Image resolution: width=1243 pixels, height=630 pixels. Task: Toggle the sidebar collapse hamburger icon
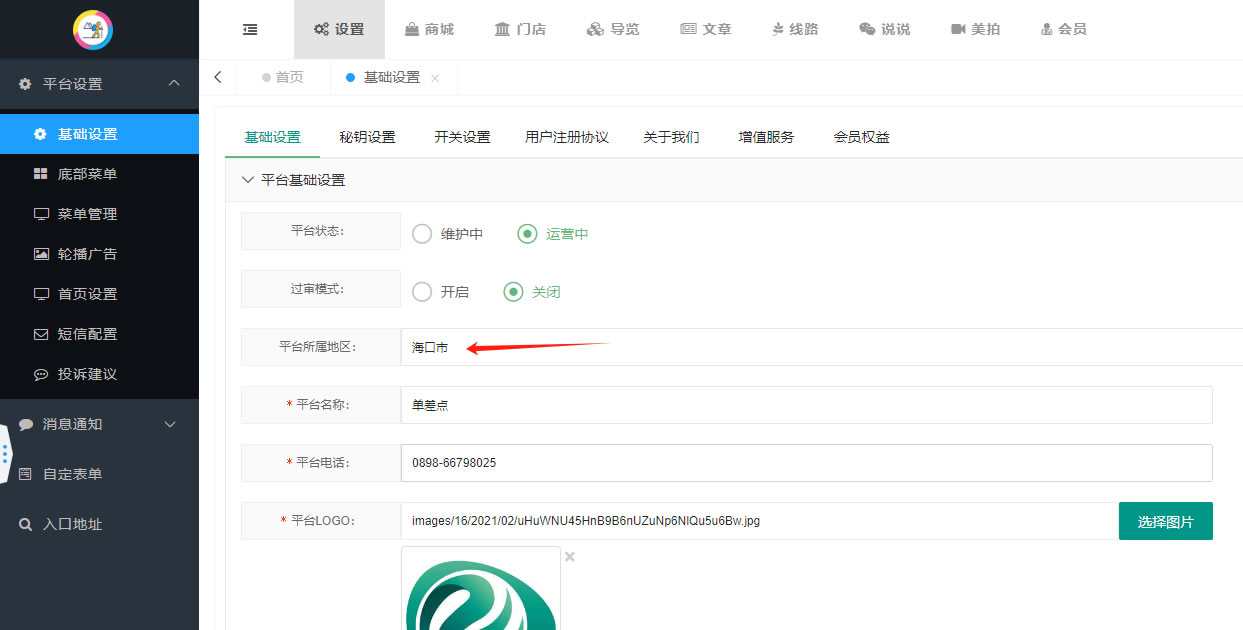pos(250,30)
